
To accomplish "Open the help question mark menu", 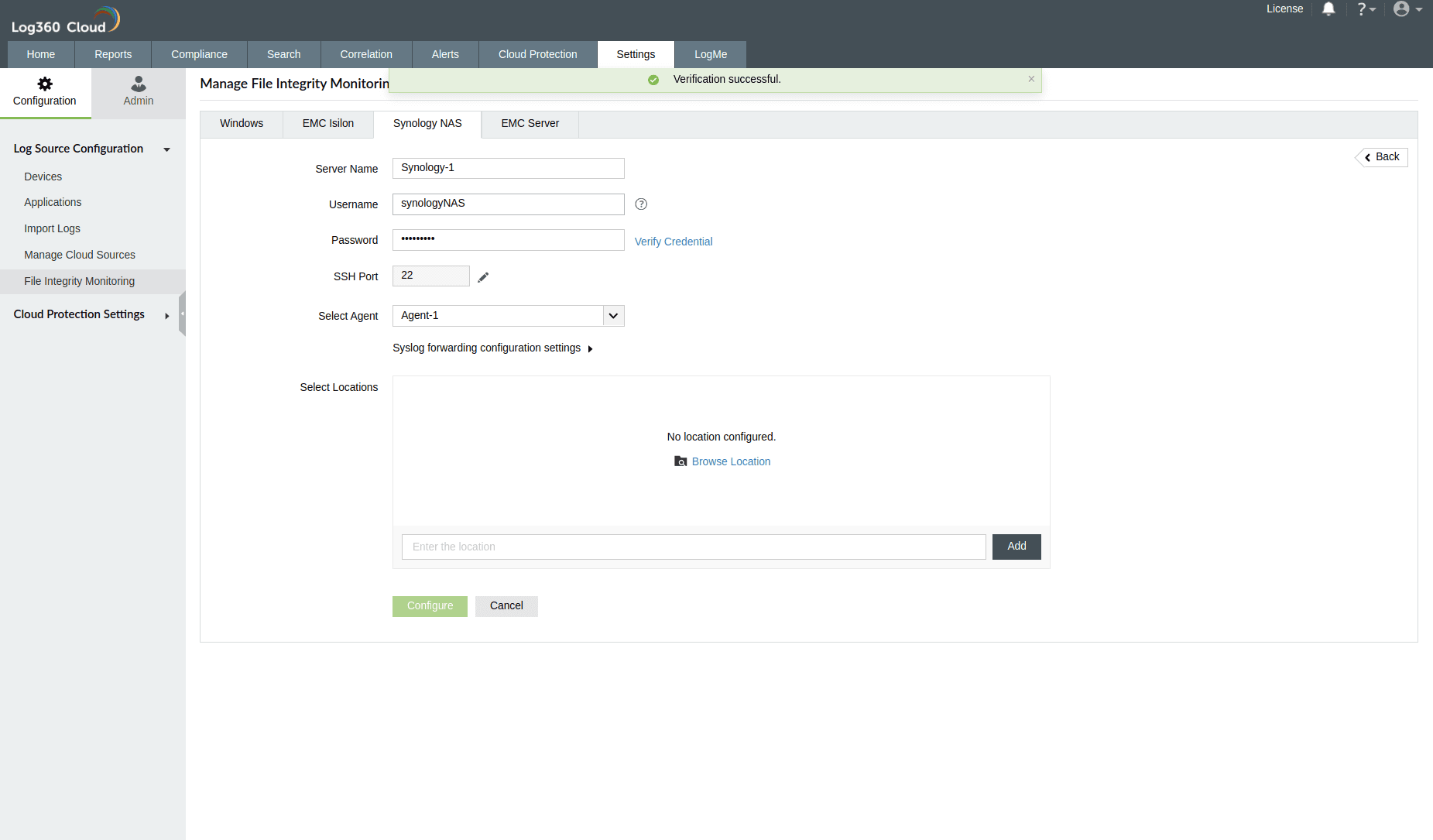I will tap(1366, 9).
